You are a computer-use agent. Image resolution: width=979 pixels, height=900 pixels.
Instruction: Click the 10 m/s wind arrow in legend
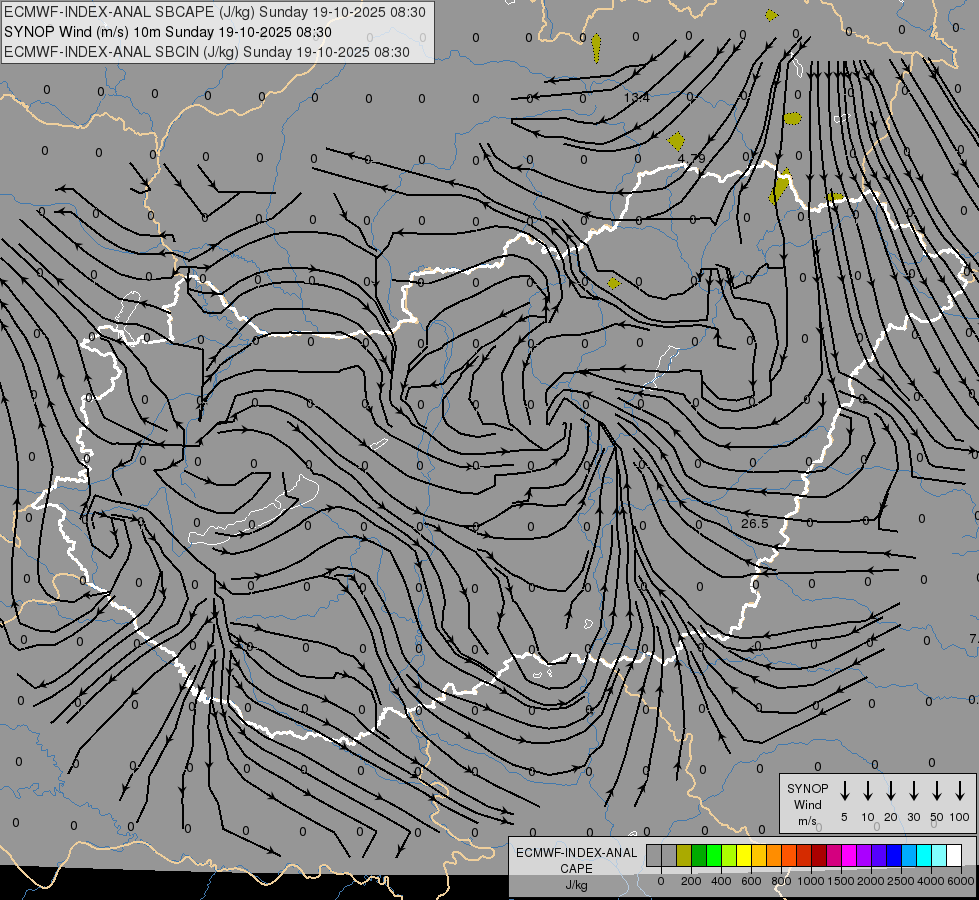tap(868, 791)
